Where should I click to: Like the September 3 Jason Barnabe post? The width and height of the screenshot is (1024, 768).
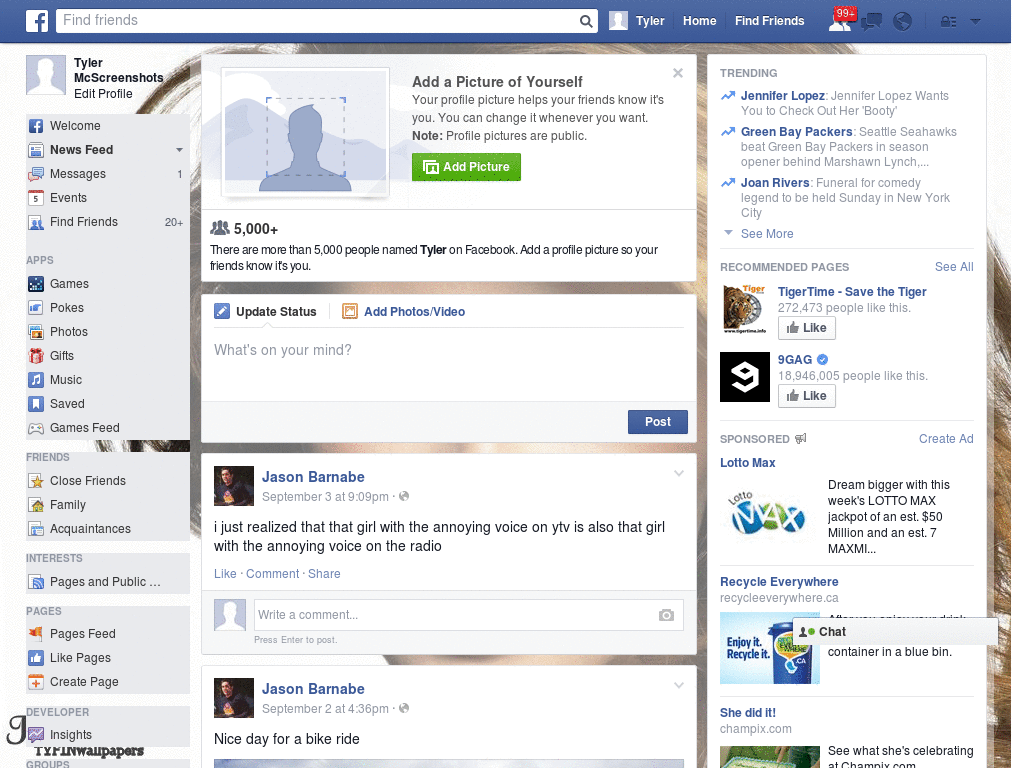[x=225, y=574]
